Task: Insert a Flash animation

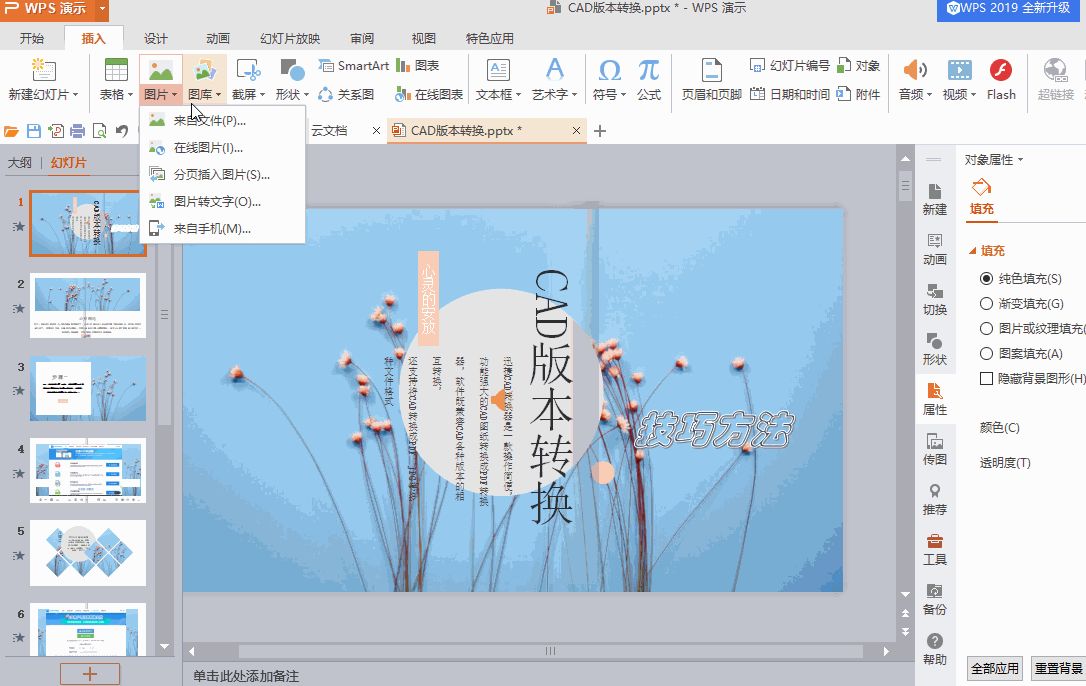Action: pos(1001,80)
